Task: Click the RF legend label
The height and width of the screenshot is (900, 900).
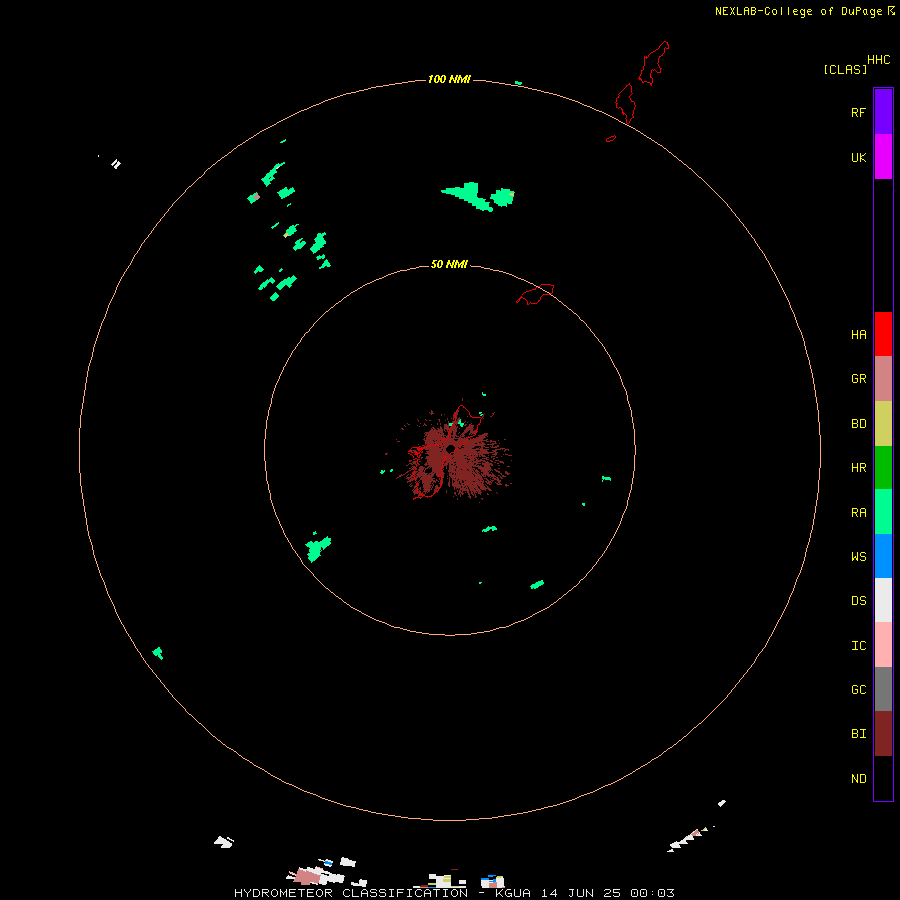Action: pyautogui.click(x=858, y=112)
